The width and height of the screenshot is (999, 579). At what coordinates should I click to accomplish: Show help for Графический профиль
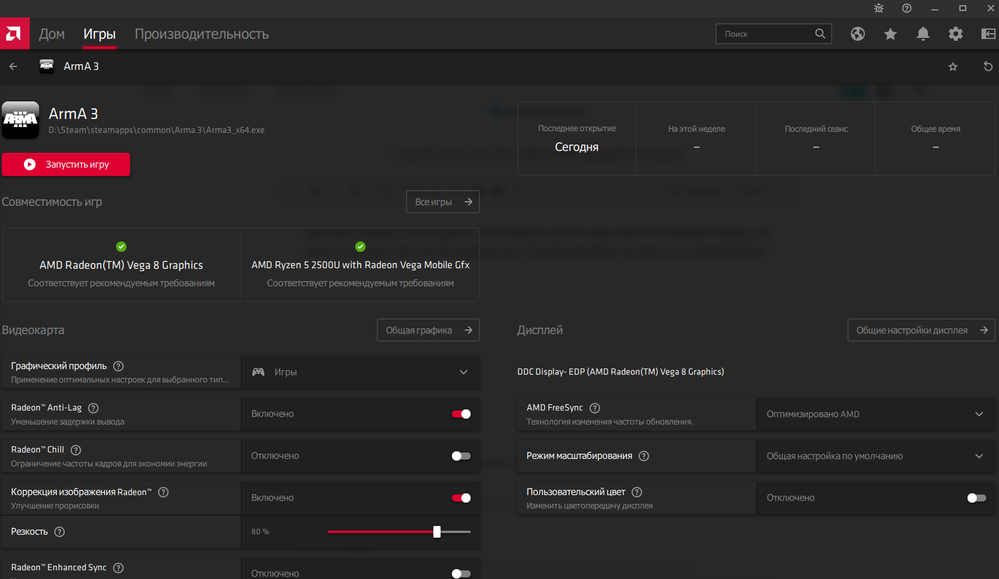click(x=118, y=366)
